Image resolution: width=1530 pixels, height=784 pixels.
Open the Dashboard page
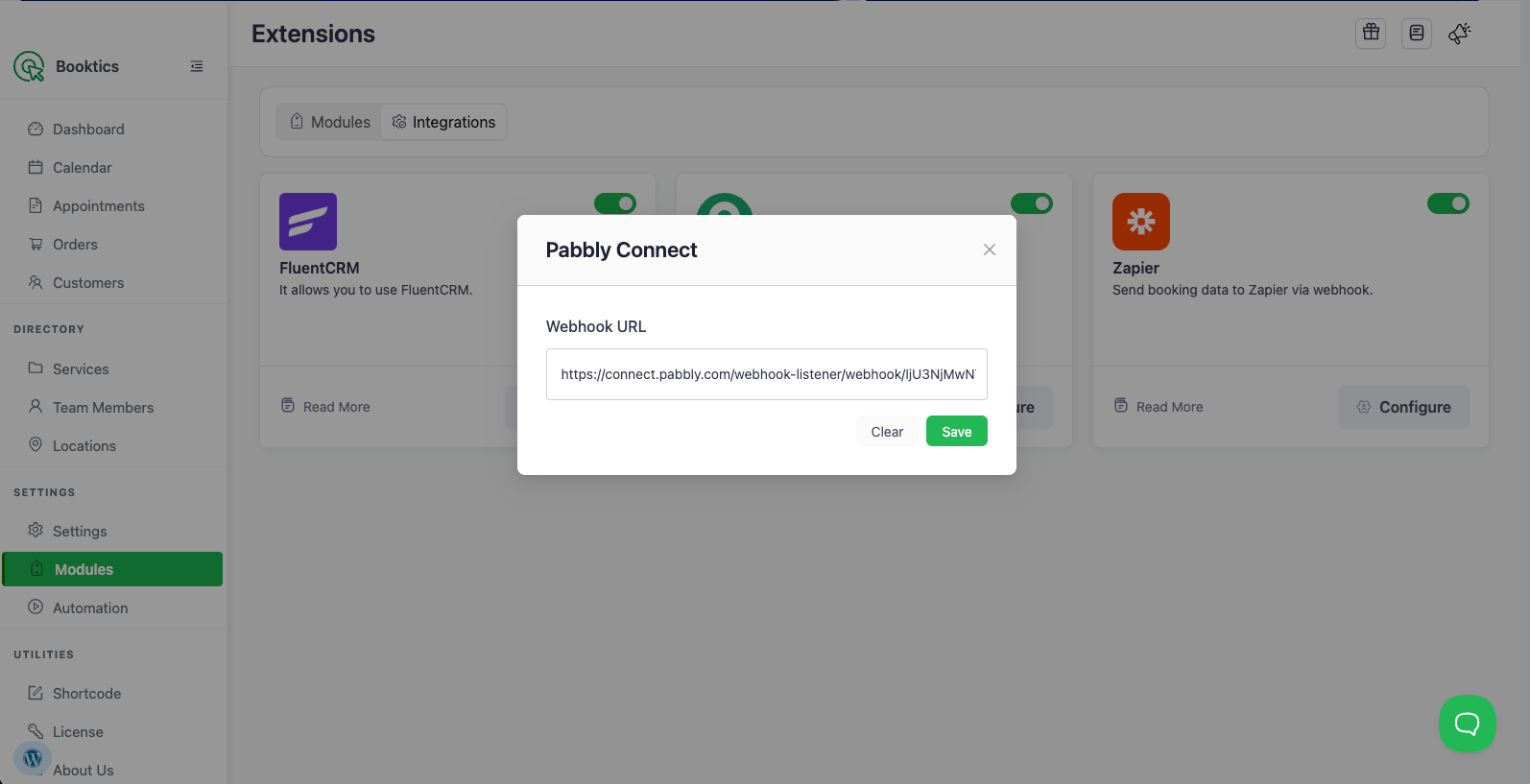click(x=88, y=129)
